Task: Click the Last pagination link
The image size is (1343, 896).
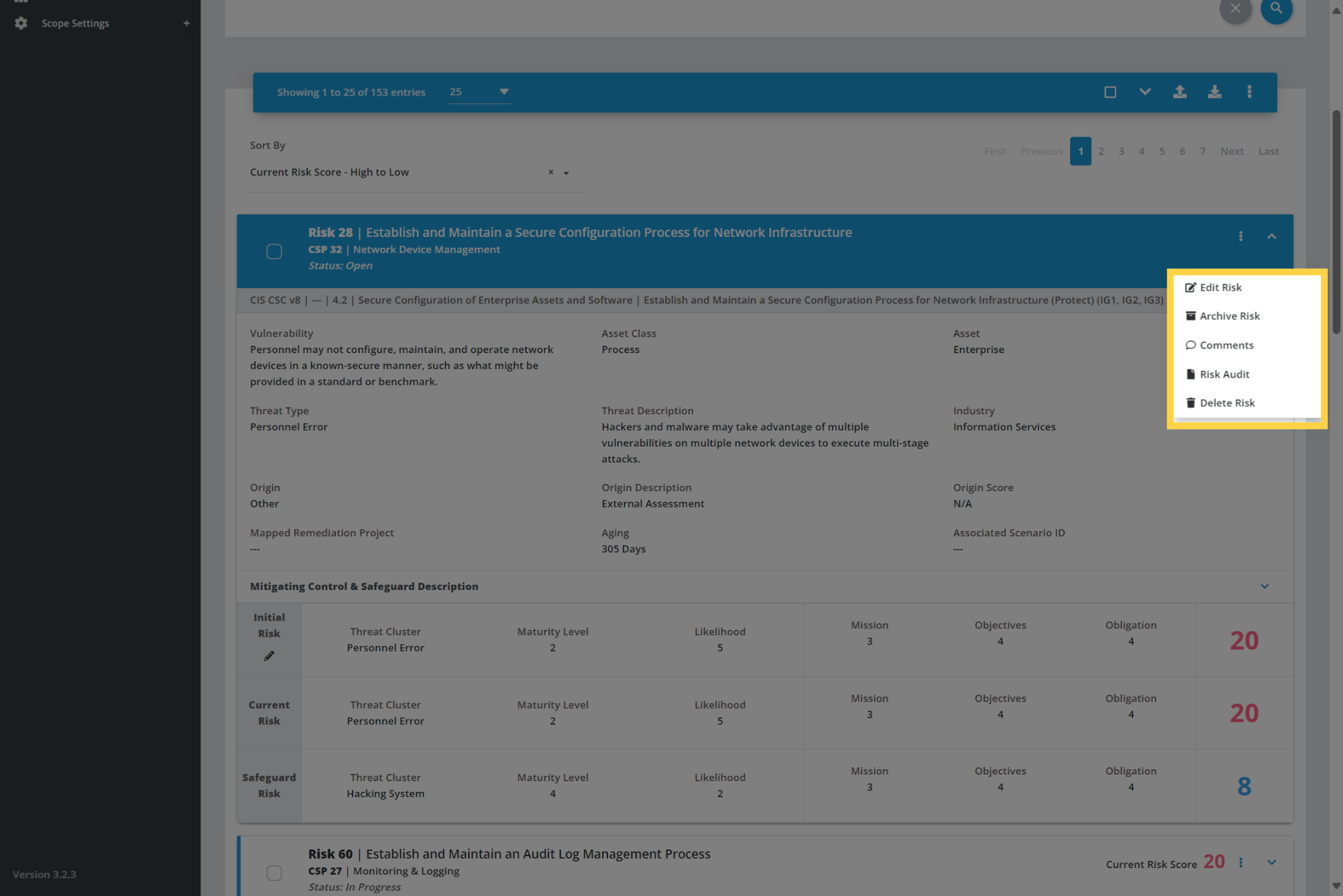Action: [1268, 151]
